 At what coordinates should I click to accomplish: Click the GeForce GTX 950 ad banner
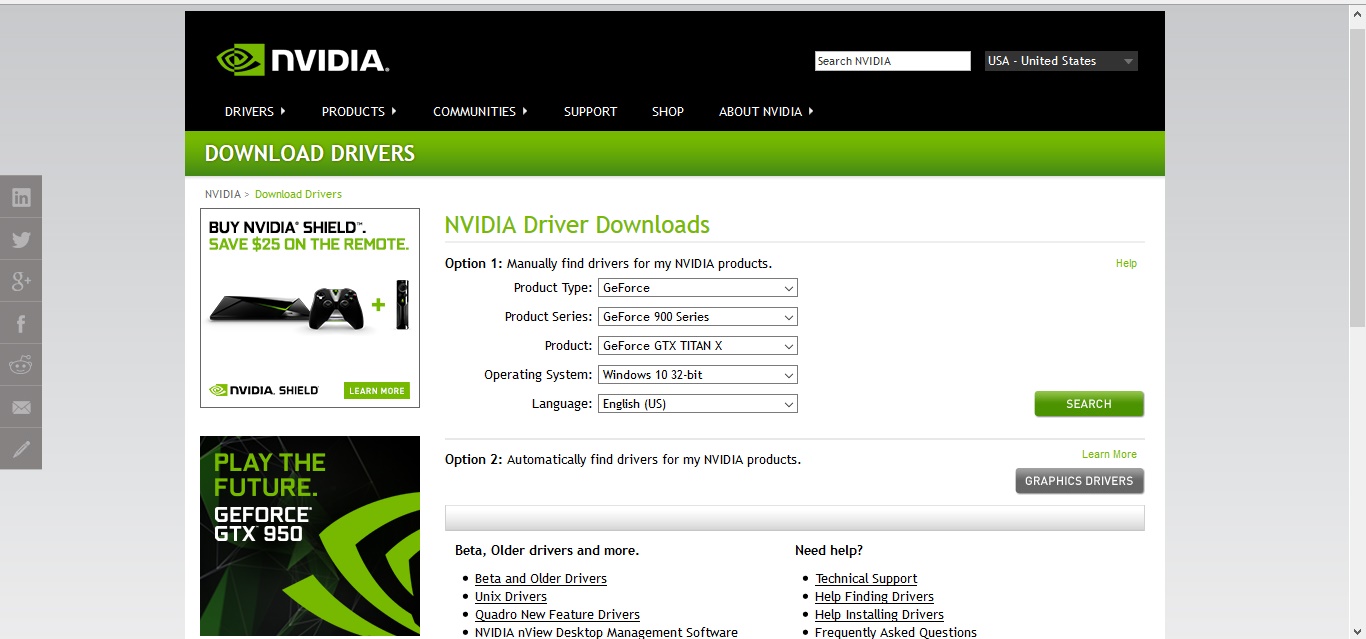coord(310,536)
